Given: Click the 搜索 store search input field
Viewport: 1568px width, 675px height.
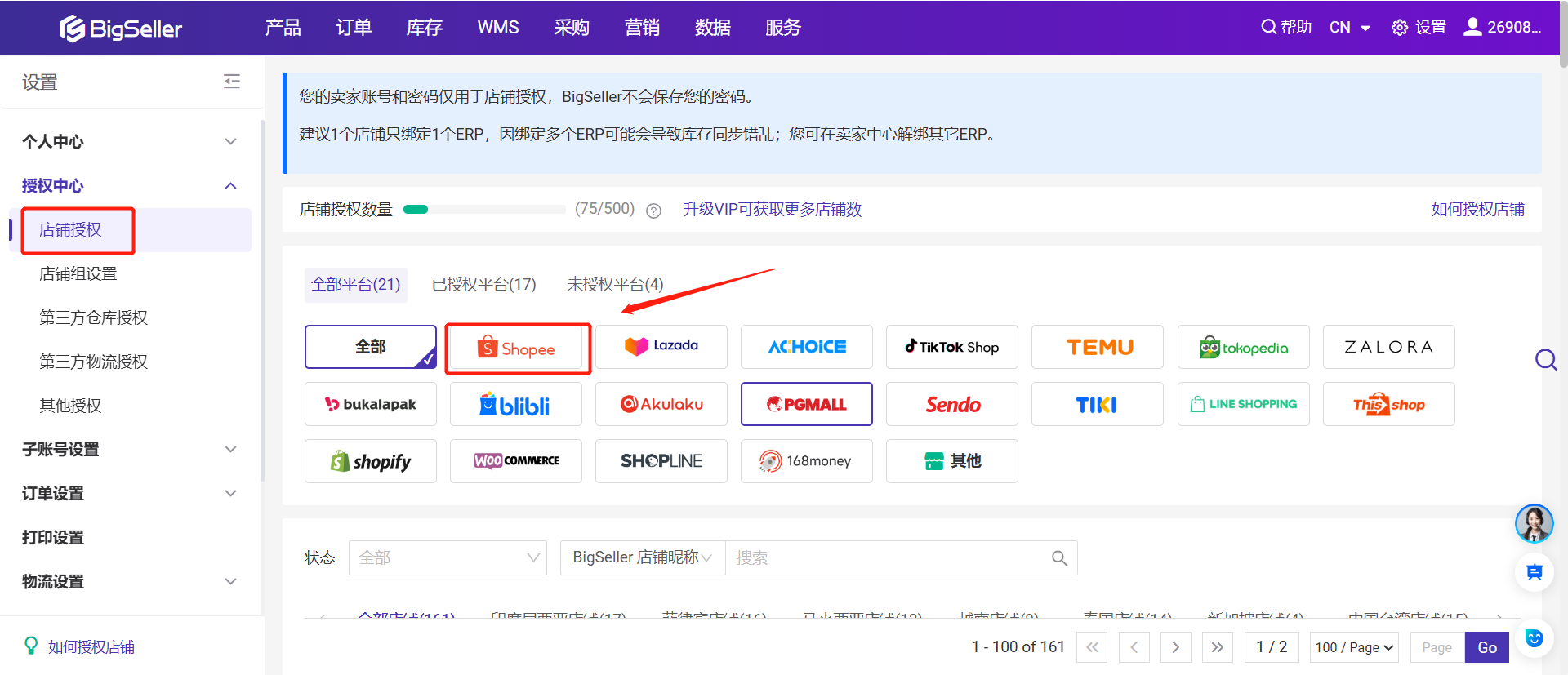Looking at the screenshot, I should 886,558.
